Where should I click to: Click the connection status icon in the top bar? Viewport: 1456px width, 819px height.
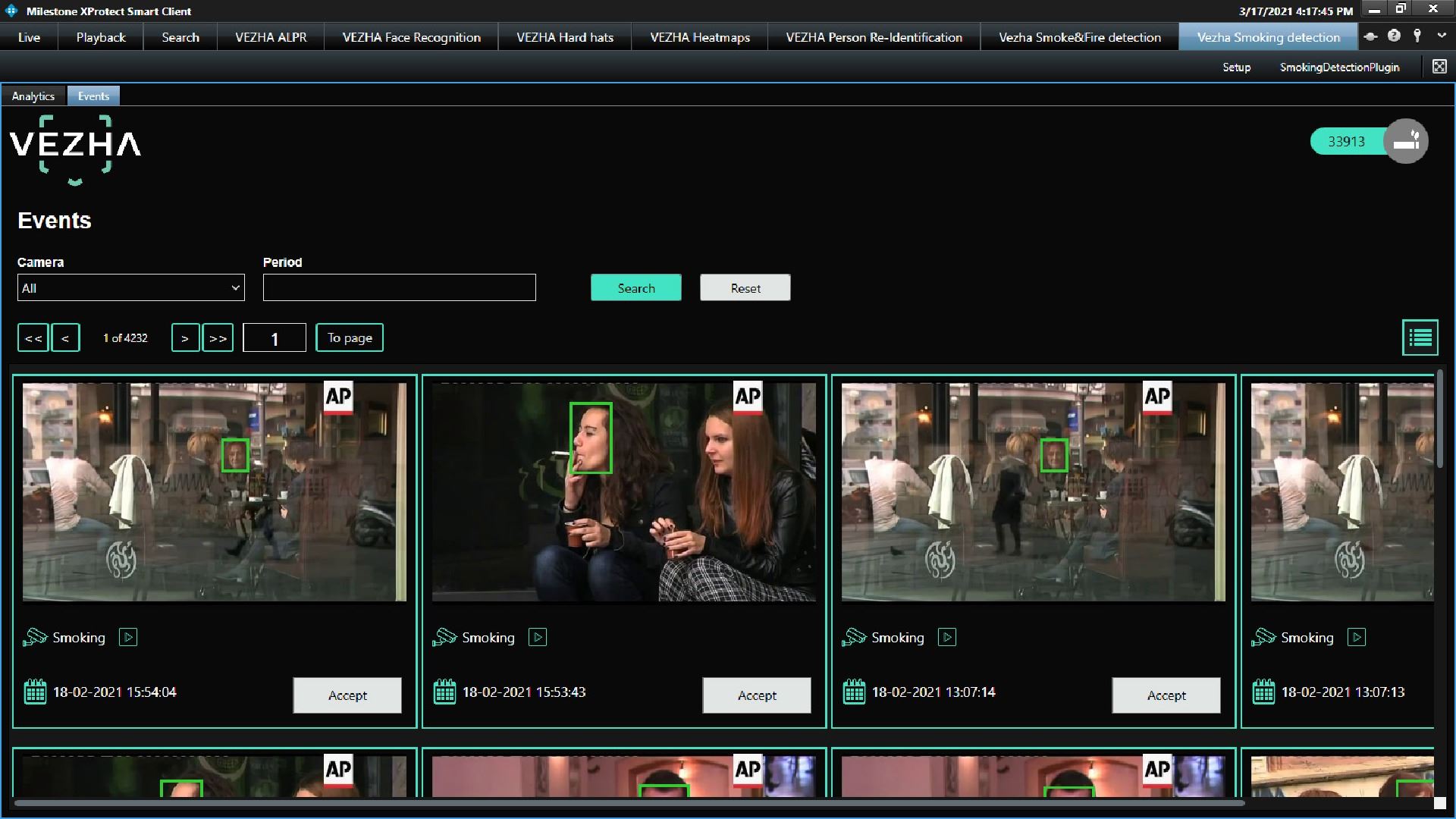[x=1370, y=36]
